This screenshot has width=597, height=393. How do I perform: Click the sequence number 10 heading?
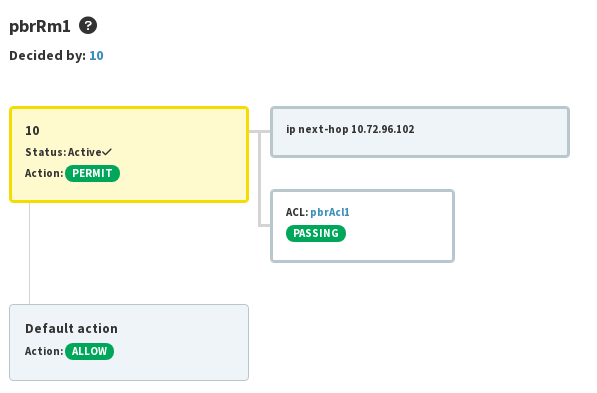(32, 131)
